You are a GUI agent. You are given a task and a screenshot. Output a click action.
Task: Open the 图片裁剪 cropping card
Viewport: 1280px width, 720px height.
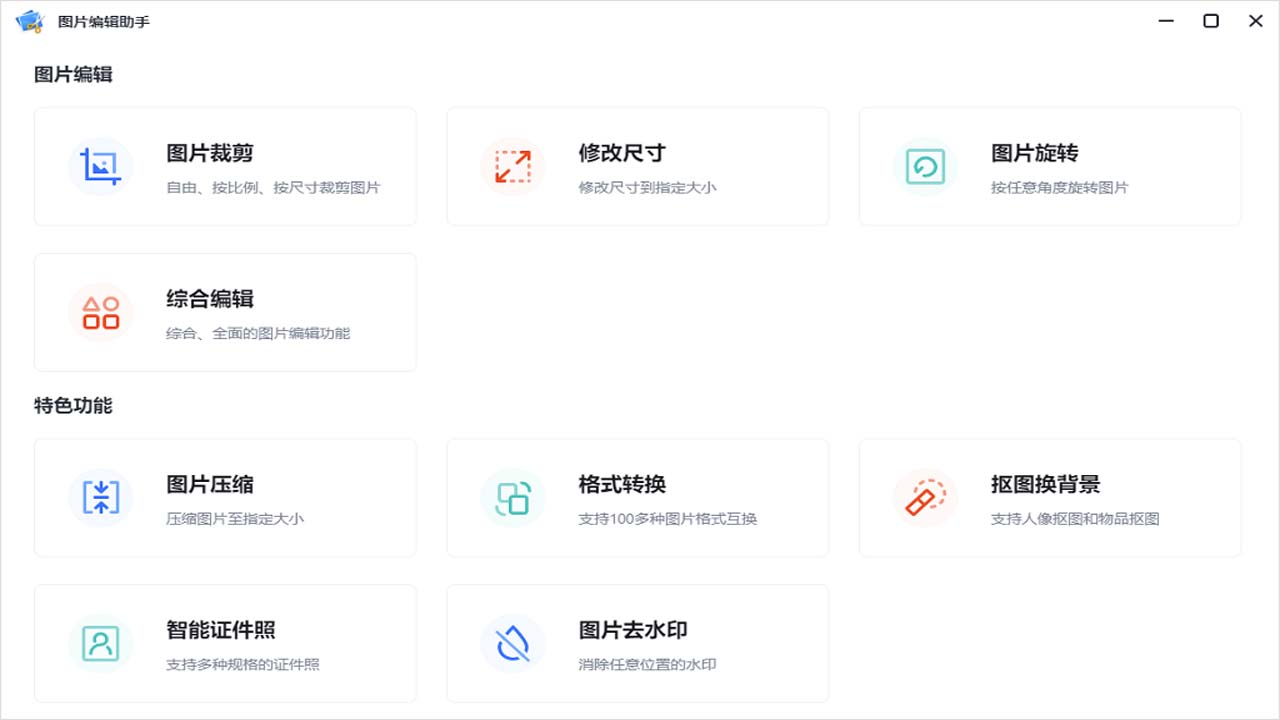(x=225, y=167)
